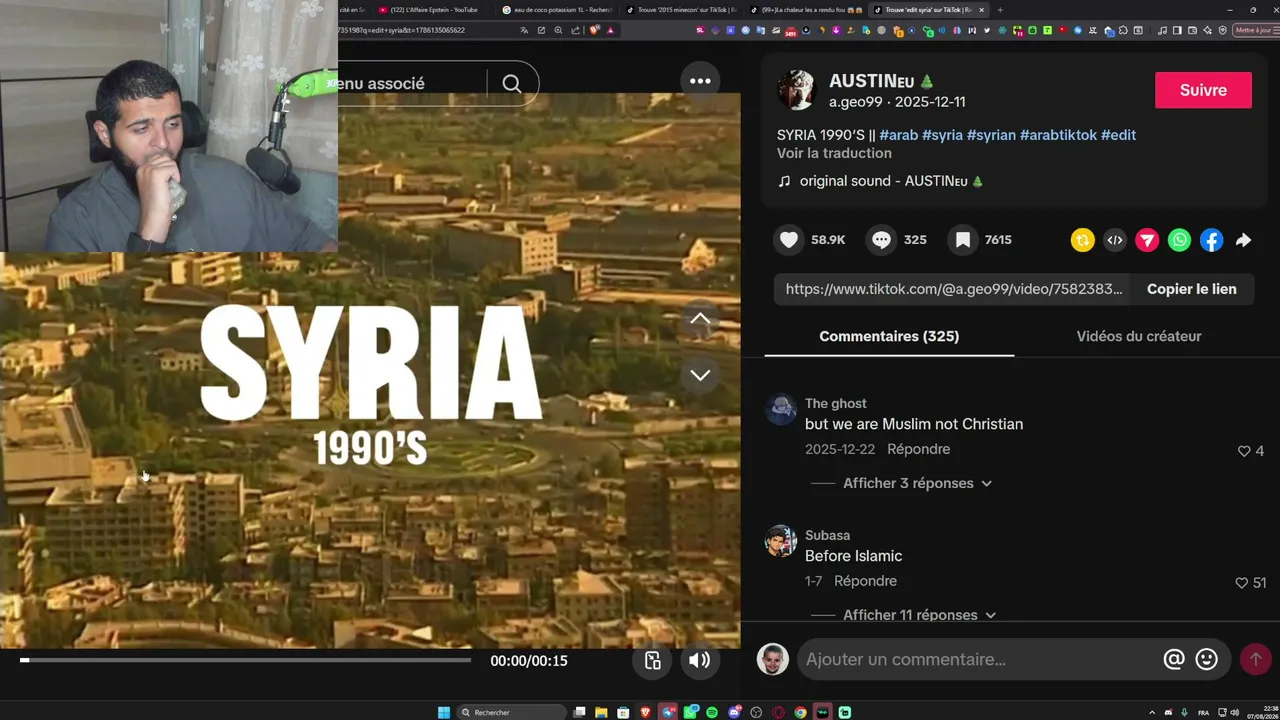Expand Afficher 3 réponses under The ghost
Viewport: 1280px width, 720px height.
coord(917,483)
